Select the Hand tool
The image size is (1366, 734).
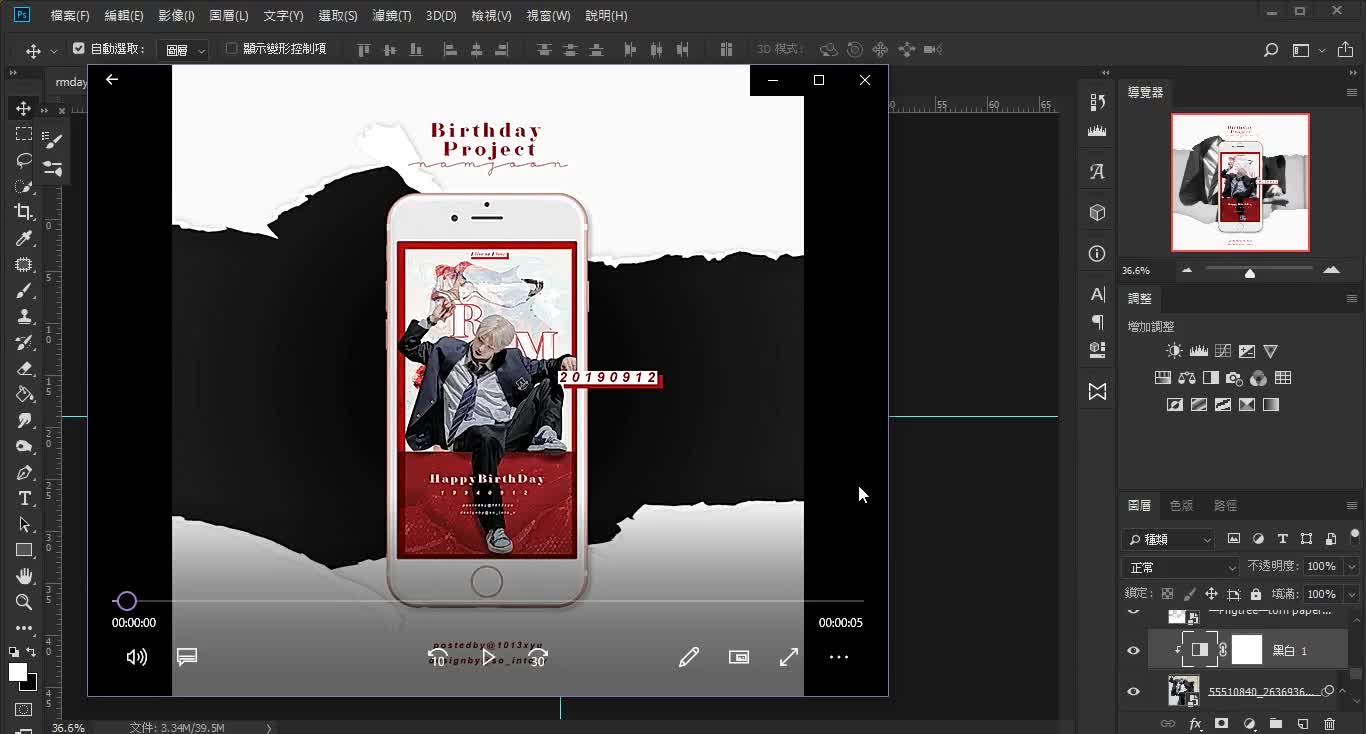point(24,576)
